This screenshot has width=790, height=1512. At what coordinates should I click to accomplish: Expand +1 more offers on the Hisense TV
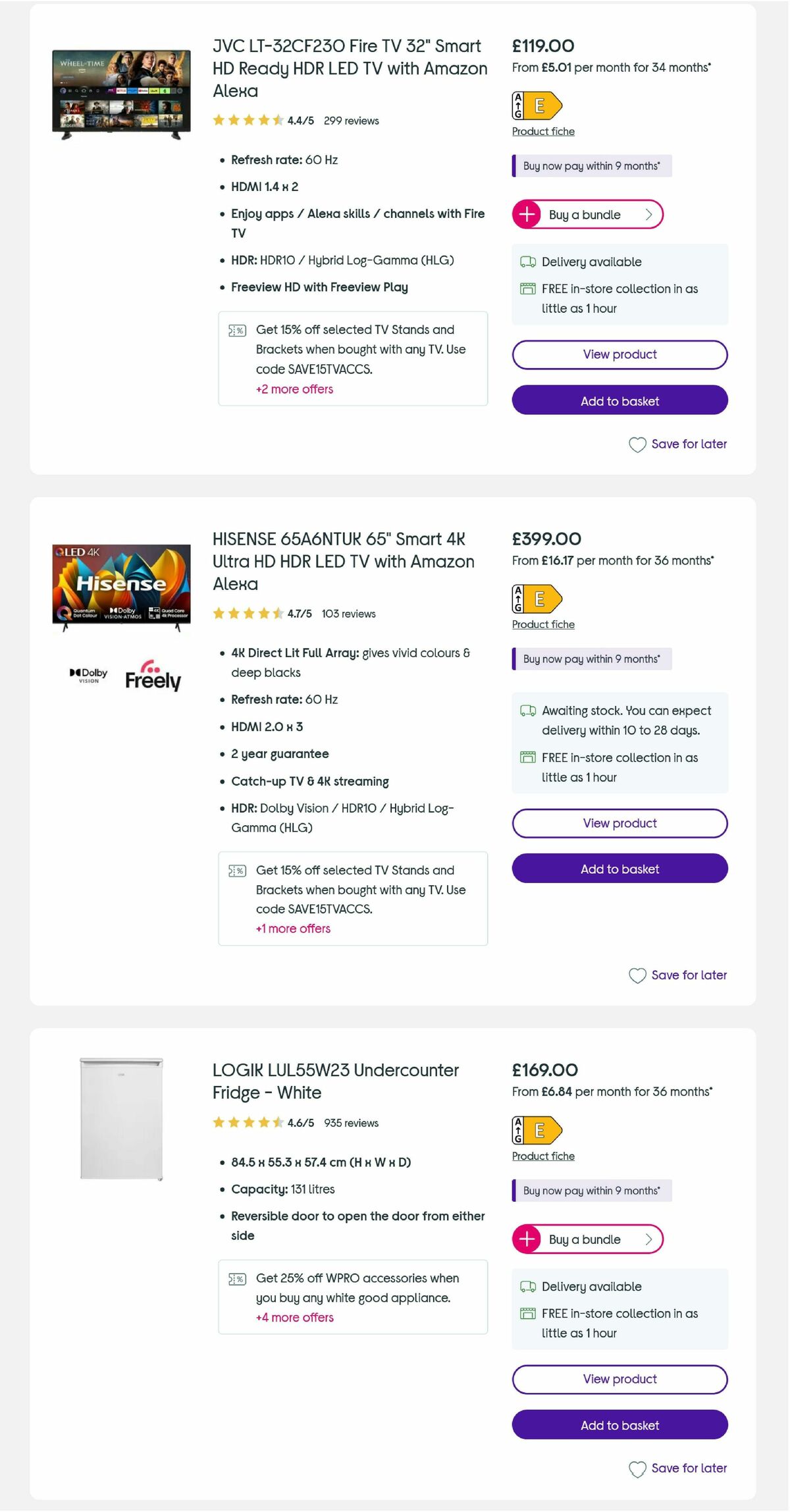(293, 929)
